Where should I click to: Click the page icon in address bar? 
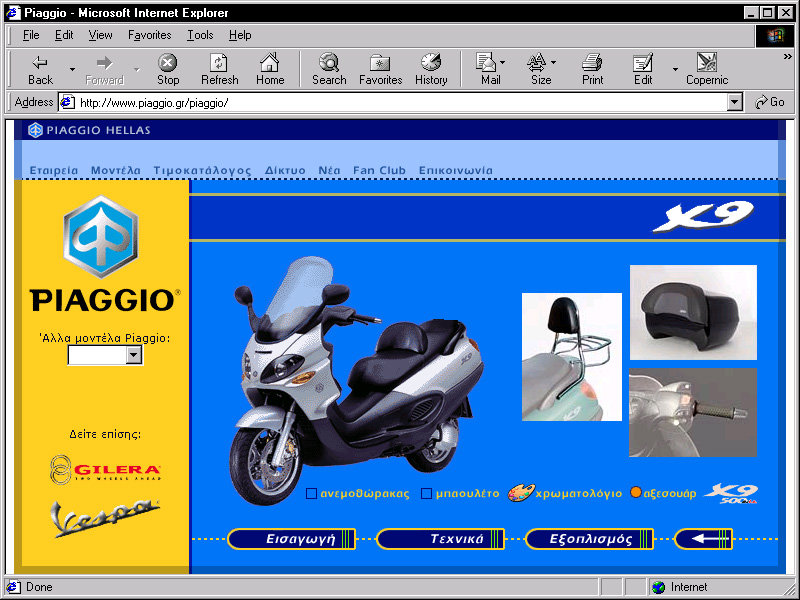coord(67,103)
